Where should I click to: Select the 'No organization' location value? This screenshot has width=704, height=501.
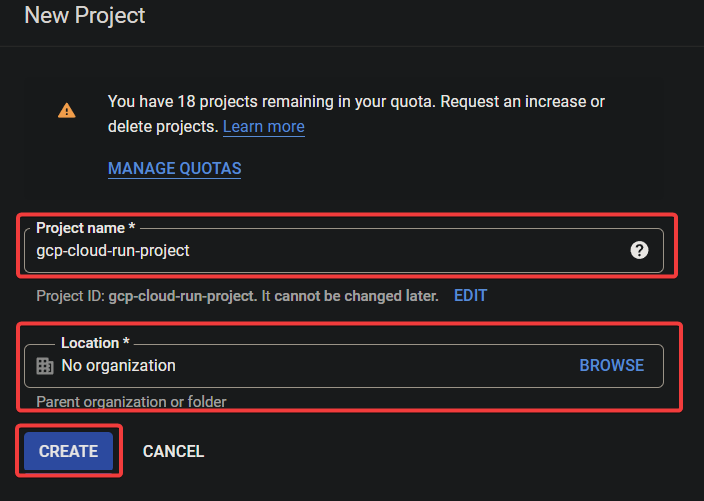point(119,365)
